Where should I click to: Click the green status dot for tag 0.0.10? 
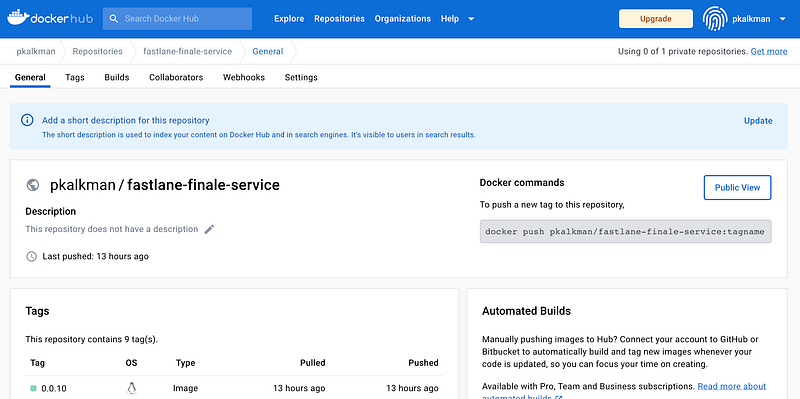coord(33,388)
